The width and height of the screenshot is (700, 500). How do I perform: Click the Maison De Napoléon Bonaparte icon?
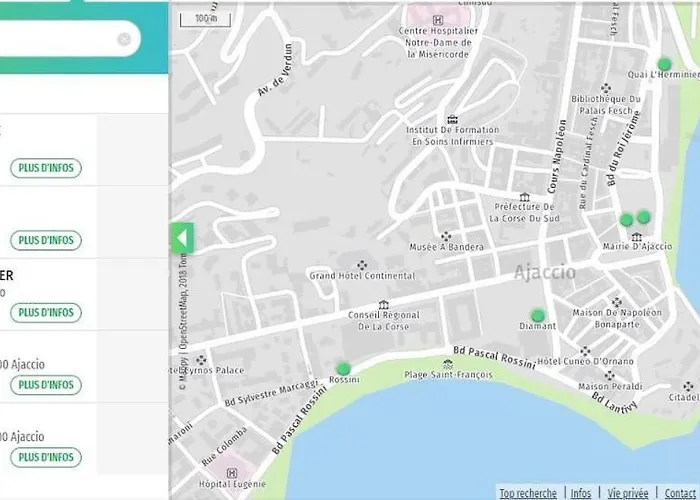coord(616,301)
